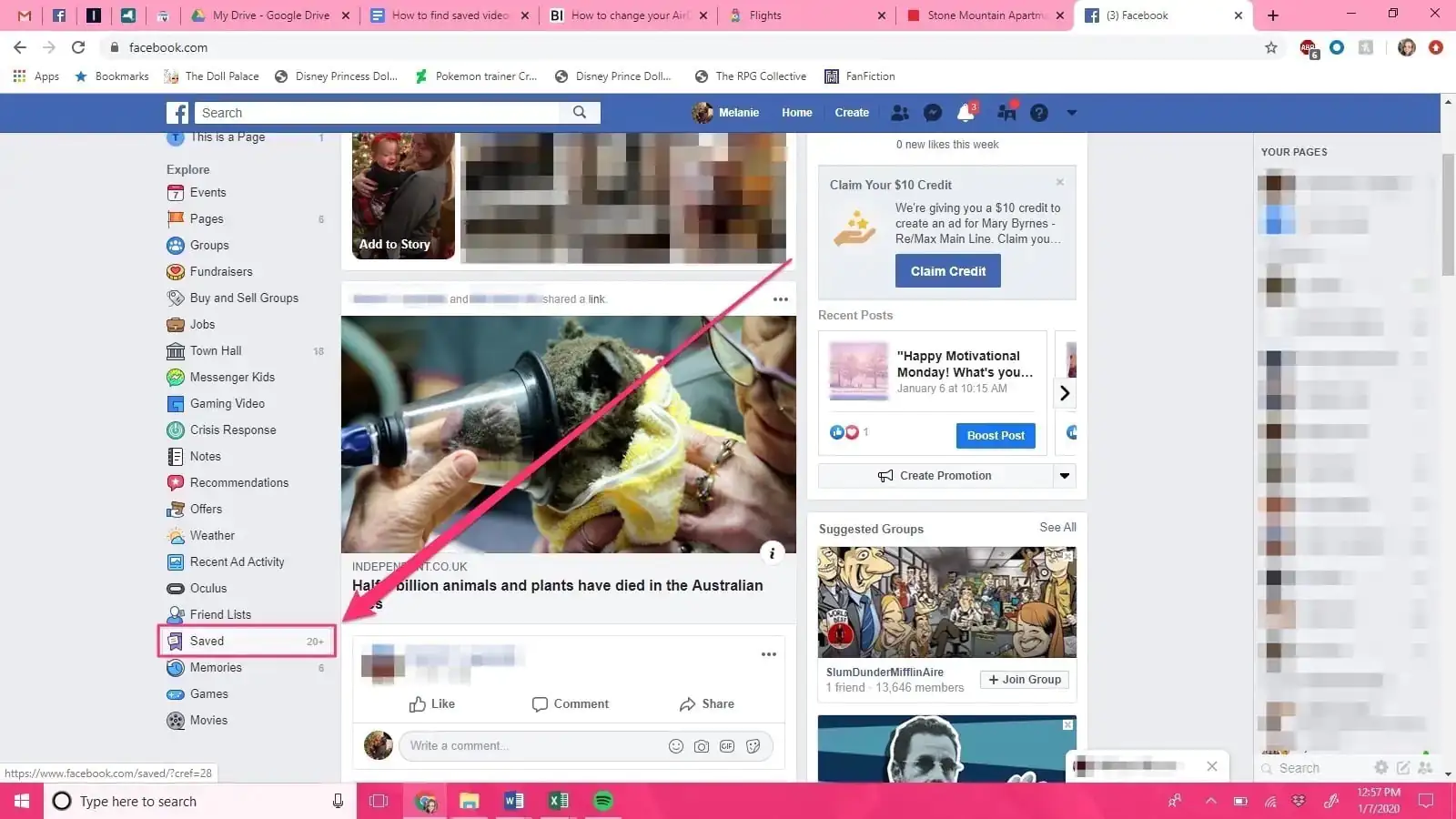
Task: Insert a GIF into the comment box
Action: pyautogui.click(x=726, y=745)
